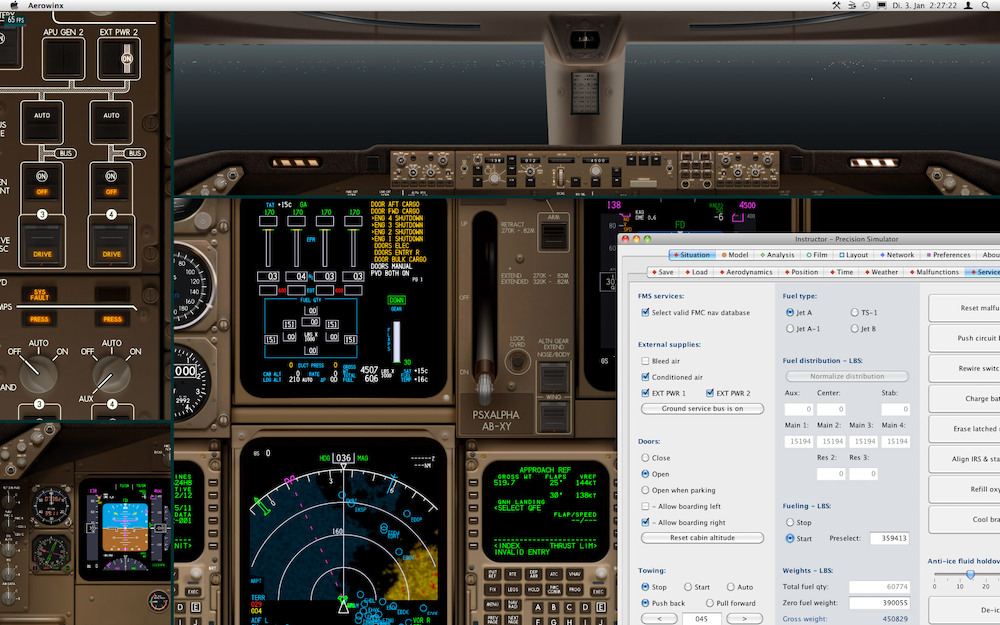Screen dimensions: 1000x625
Task: Select Jet A-1 fuel type
Action: pyautogui.click(x=790, y=328)
